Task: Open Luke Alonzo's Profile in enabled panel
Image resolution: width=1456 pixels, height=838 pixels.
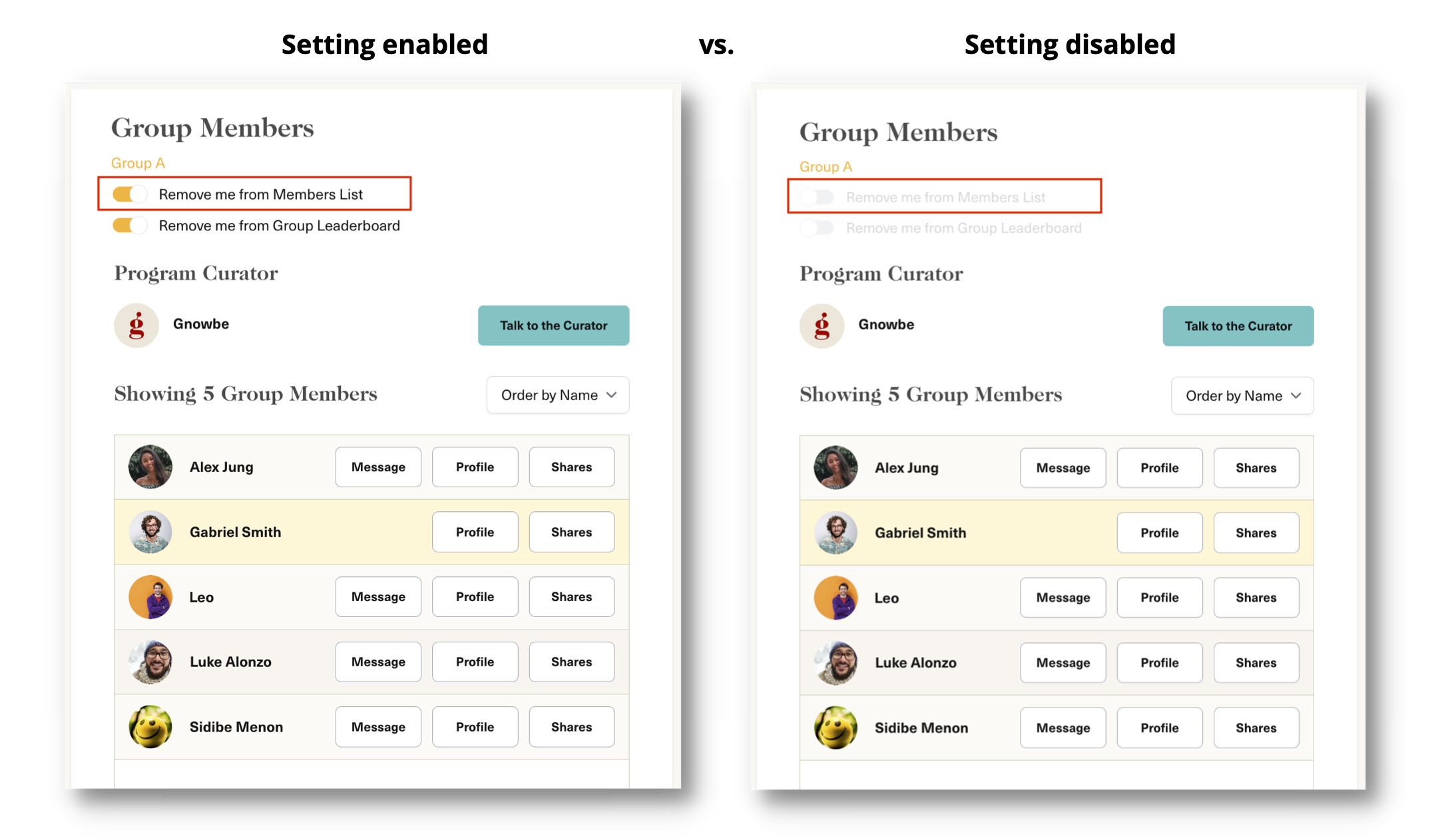Action: click(x=475, y=662)
